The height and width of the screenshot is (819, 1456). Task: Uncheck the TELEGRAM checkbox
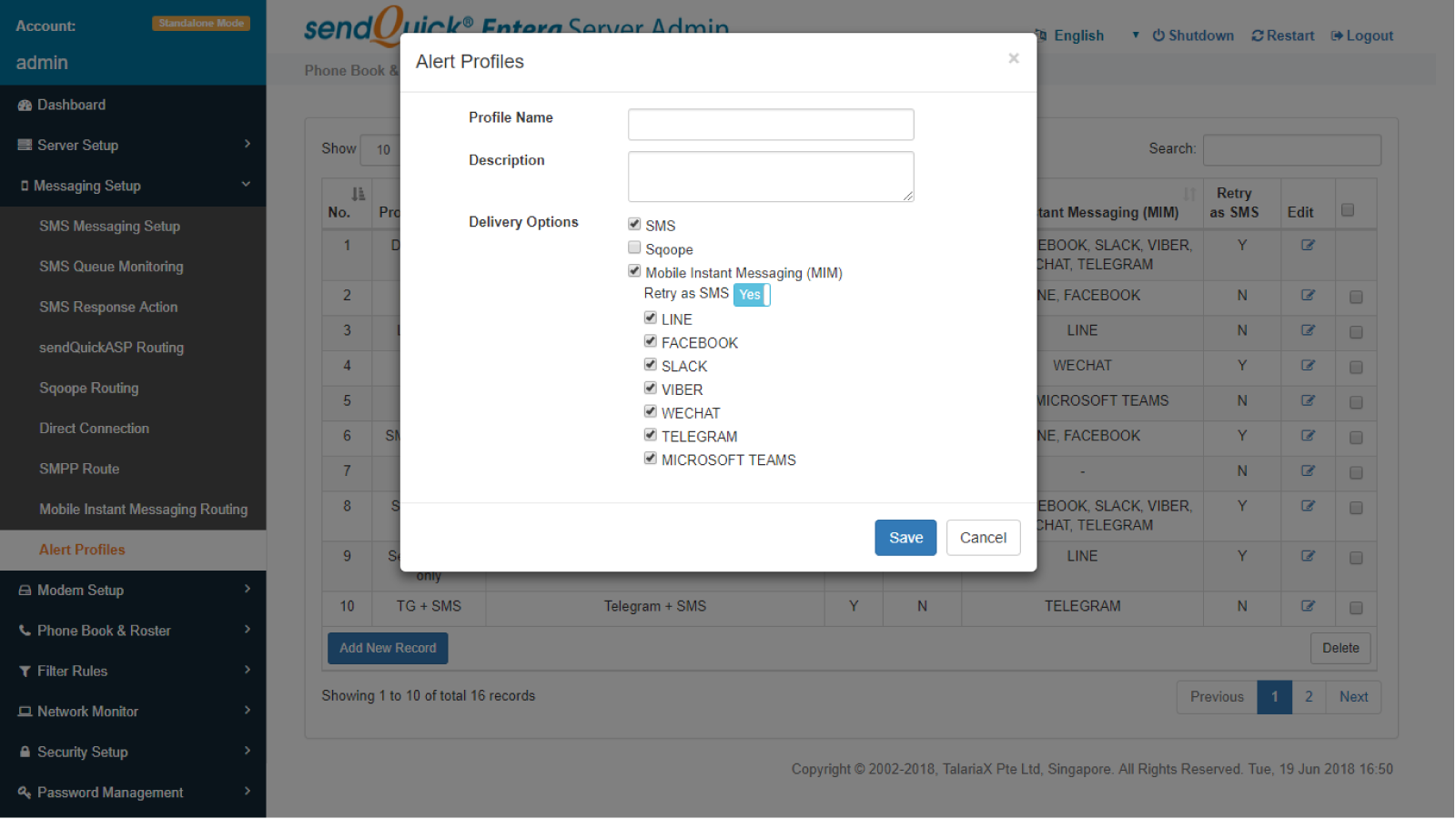(650, 435)
